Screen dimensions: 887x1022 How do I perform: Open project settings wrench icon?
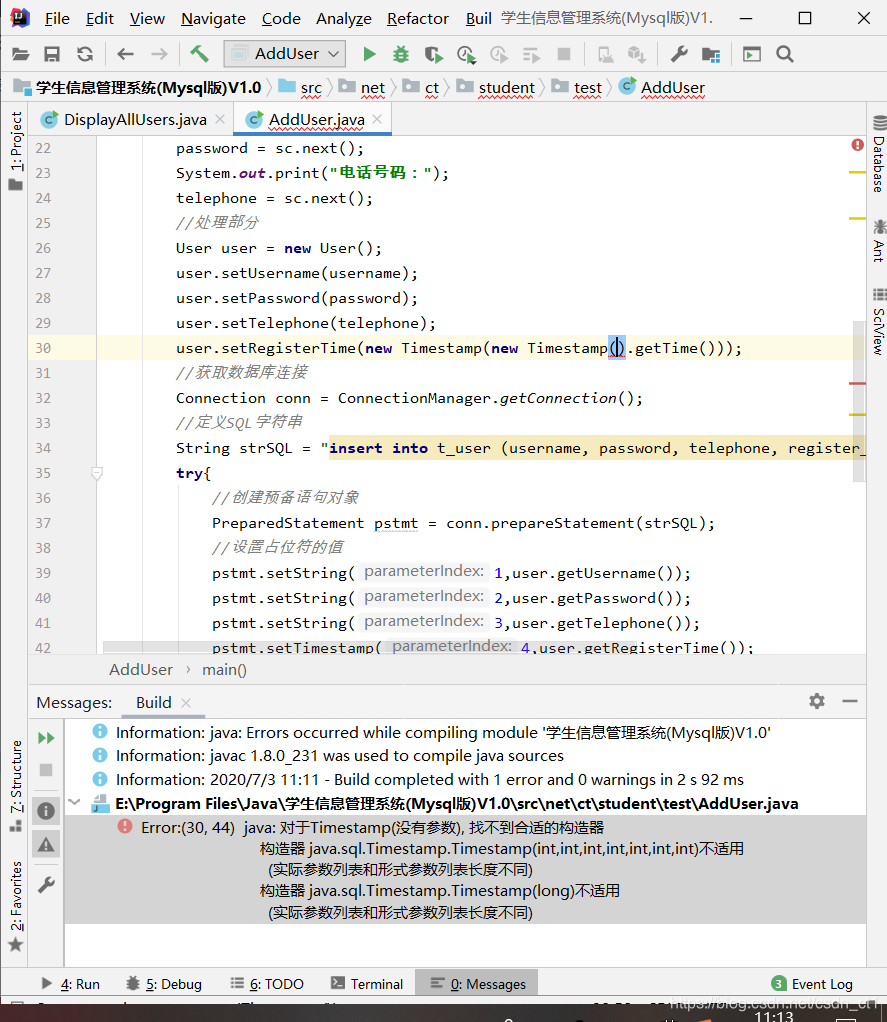click(679, 54)
